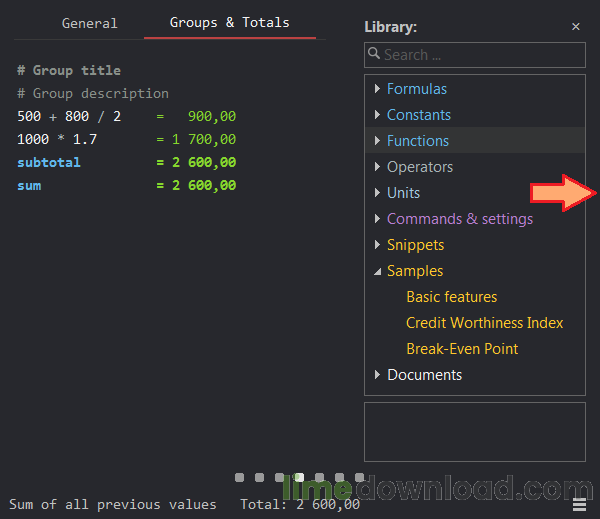Select the Functions library item
The image size is (600, 519).
(417, 141)
